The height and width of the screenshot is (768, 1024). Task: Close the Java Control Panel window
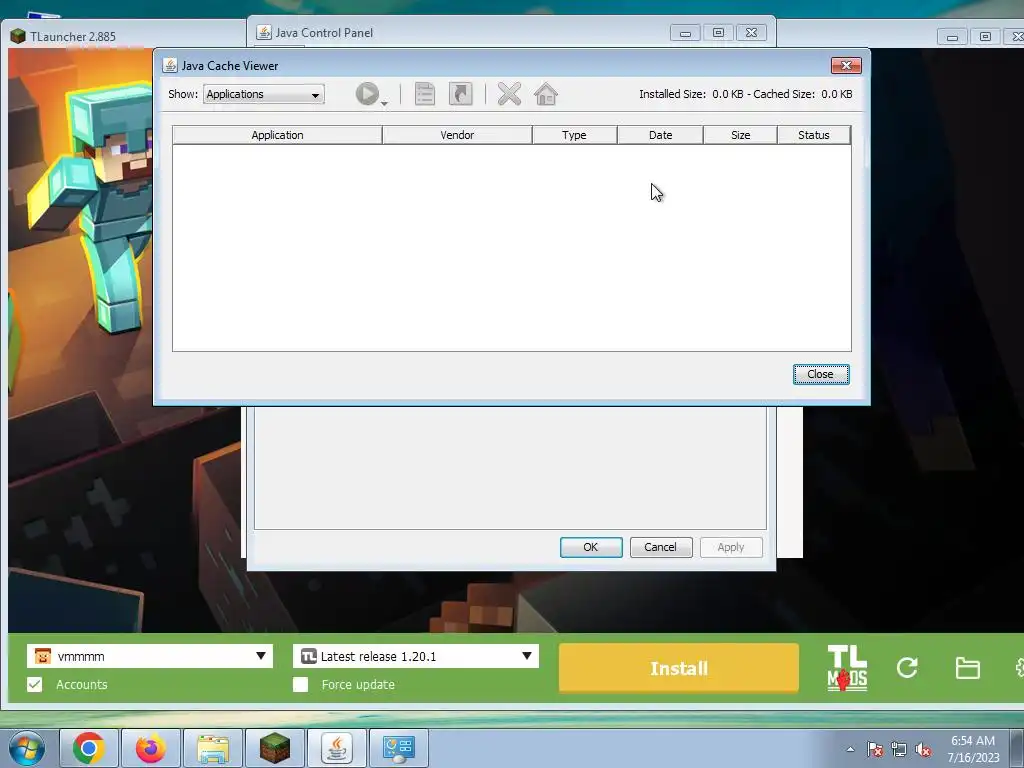[x=752, y=33]
